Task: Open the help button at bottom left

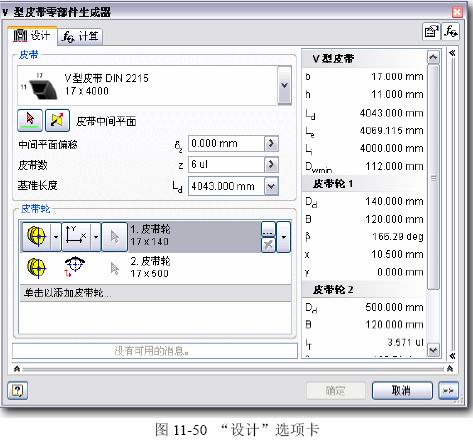Action: tap(17, 390)
